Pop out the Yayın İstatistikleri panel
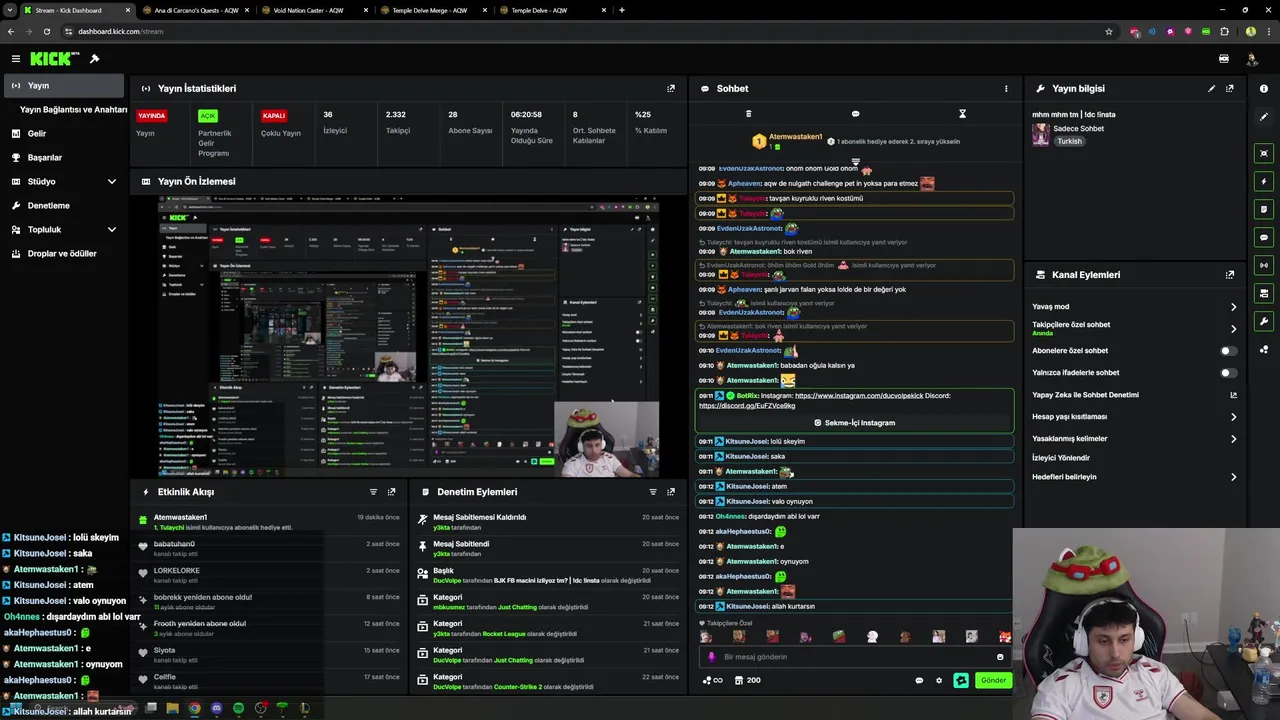 pos(671,88)
